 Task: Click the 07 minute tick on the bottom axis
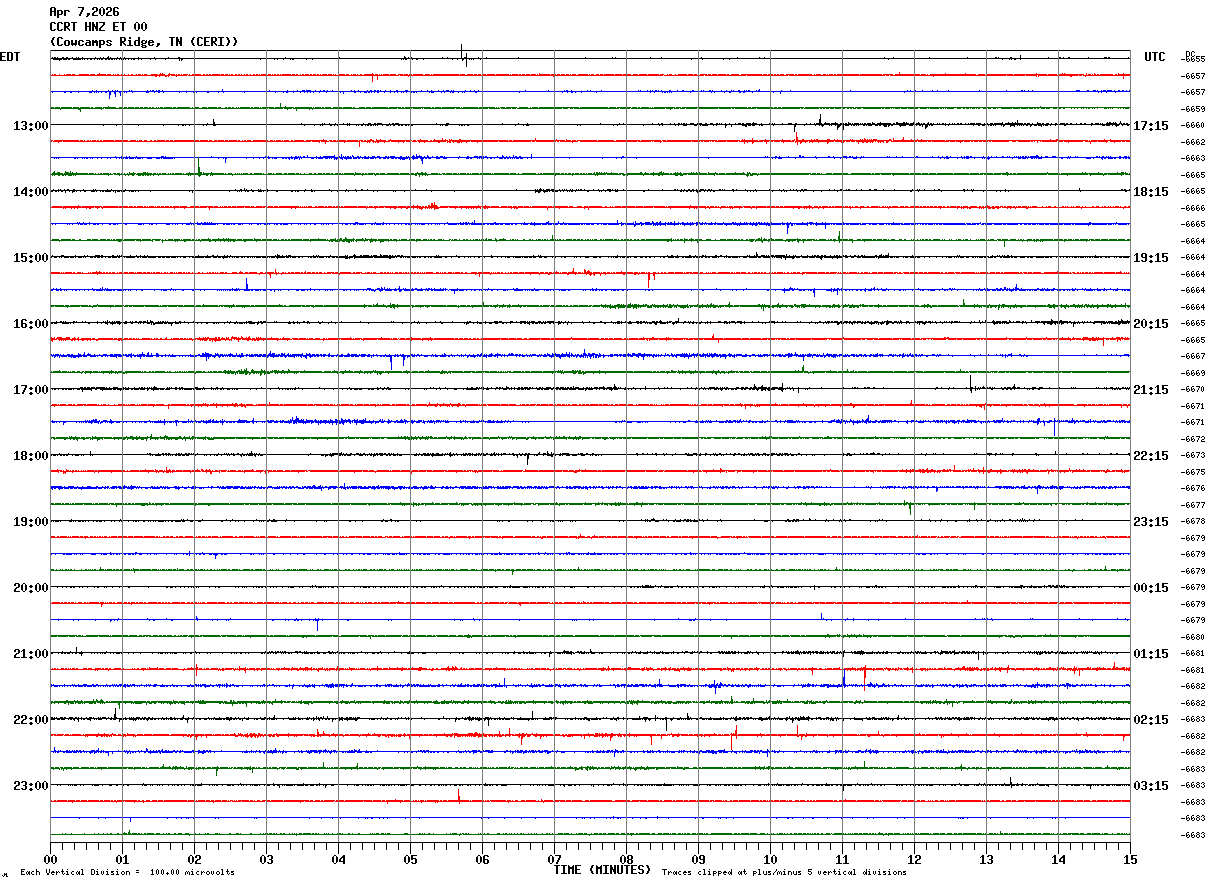point(554,859)
